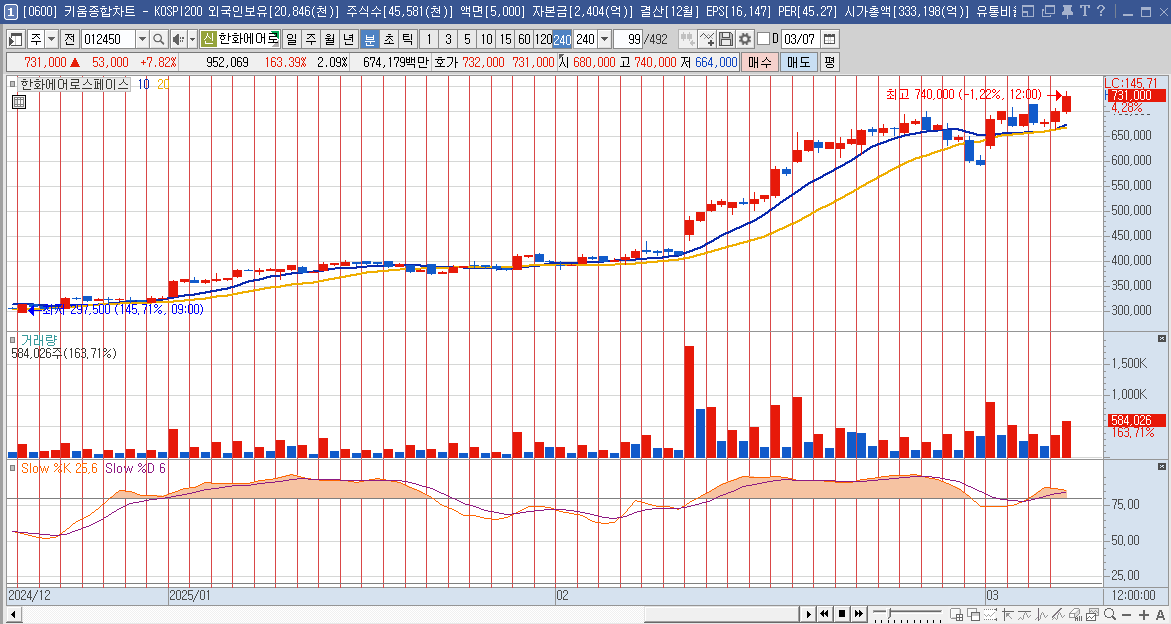Click the eraser delete-all icon
This screenshot has width=1171, height=624.
(1075, 614)
